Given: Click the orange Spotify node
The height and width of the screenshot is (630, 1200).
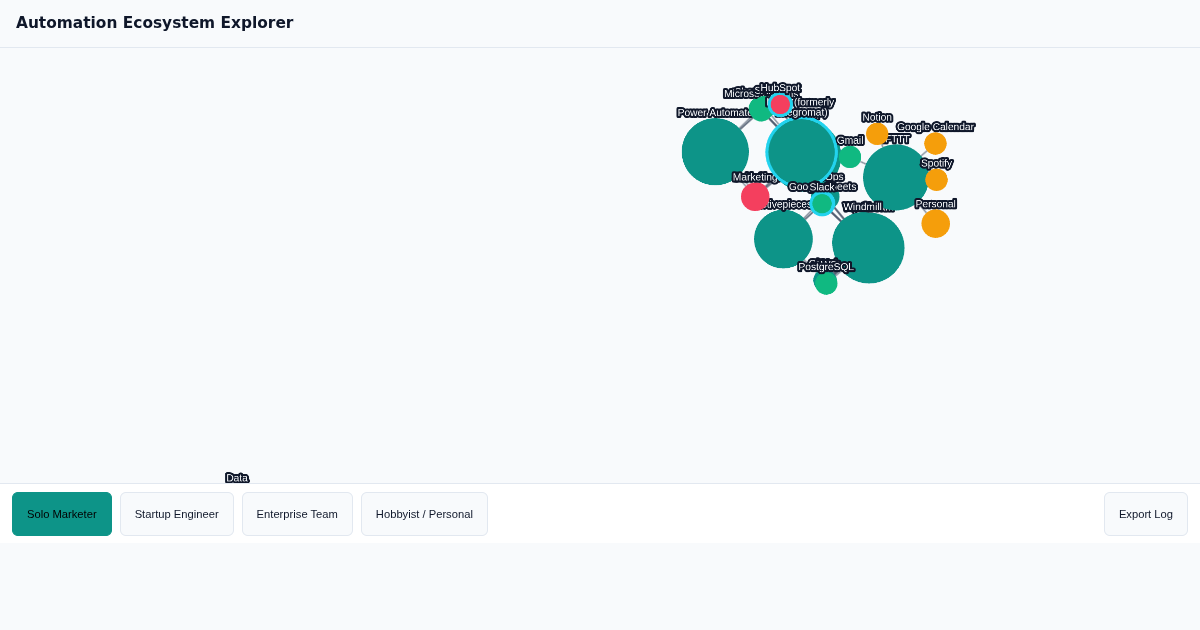Looking at the screenshot, I should pos(937,180).
